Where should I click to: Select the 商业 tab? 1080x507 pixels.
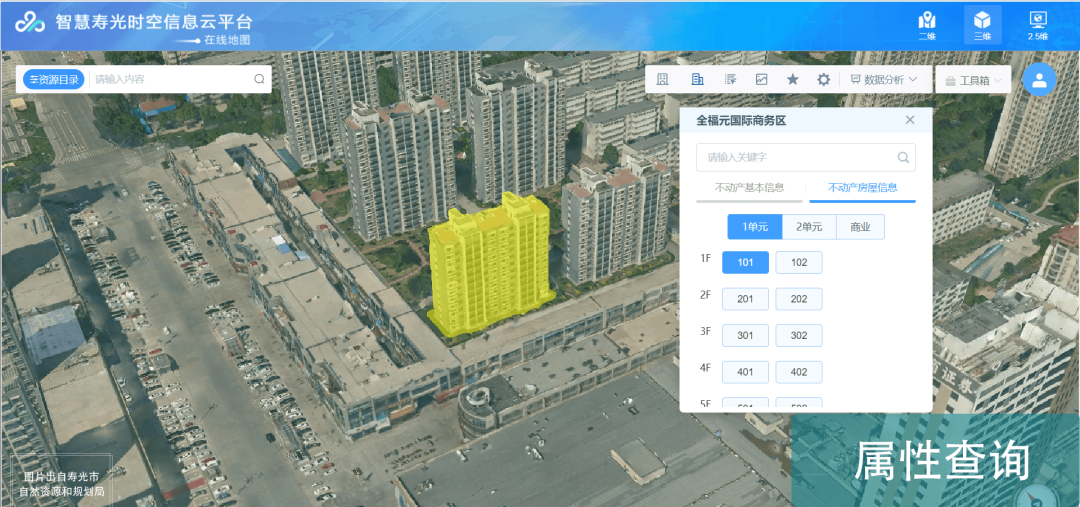[860, 227]
